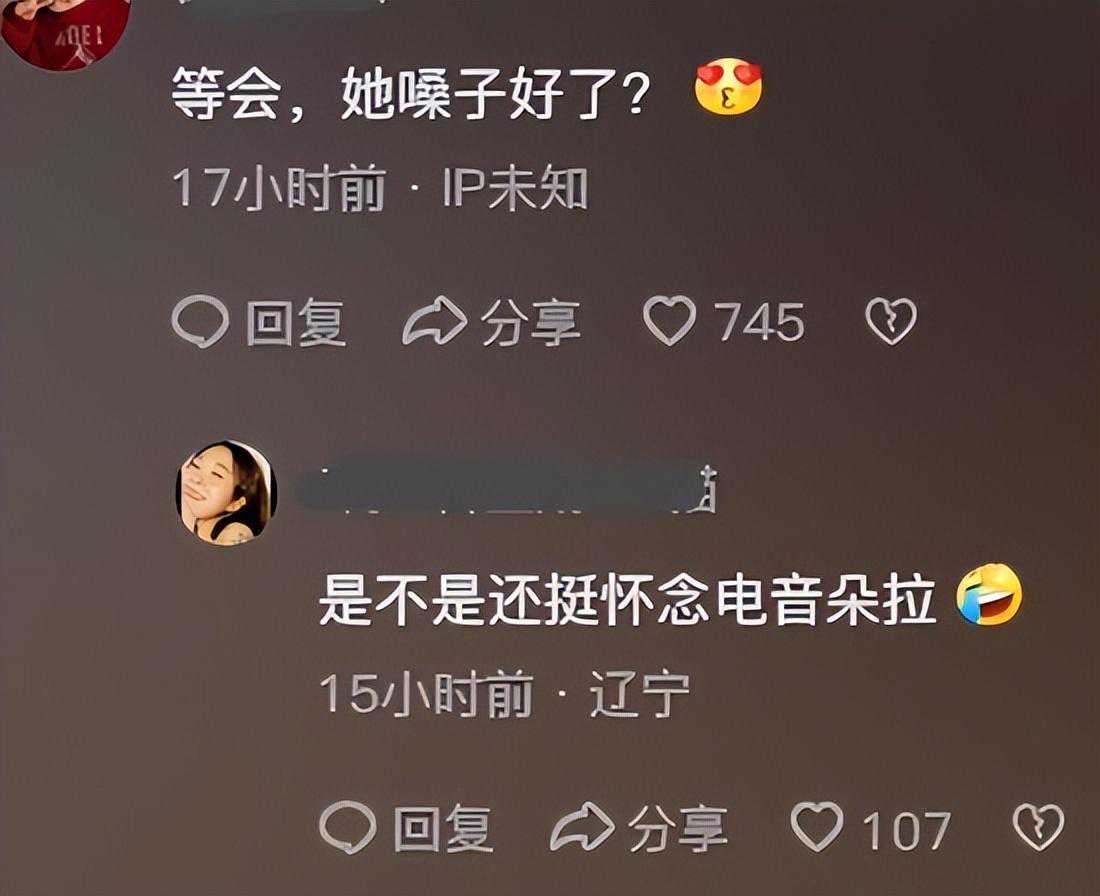Viewport: 1100px width, 896px height.
Task: Open the smiling woman avatar of replier
Action: click(x=226, y=493)
